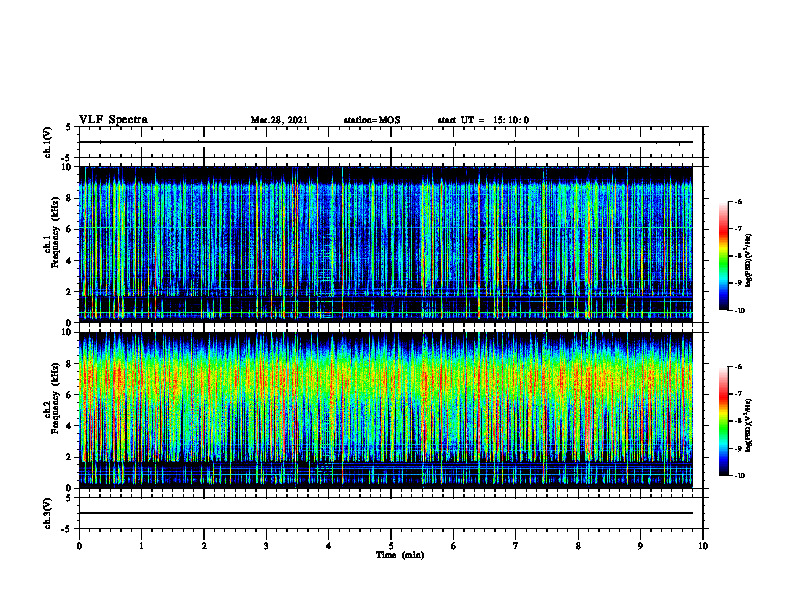Click the ch.3 voltage trace line
The width and height of the screenshot is (792, 612).
[386, 513]
